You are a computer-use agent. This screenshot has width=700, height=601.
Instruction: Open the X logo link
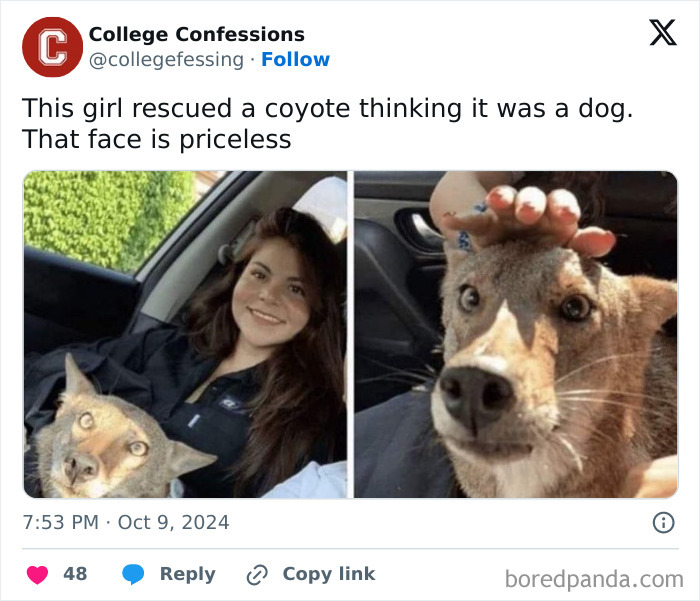click(663, 32)
